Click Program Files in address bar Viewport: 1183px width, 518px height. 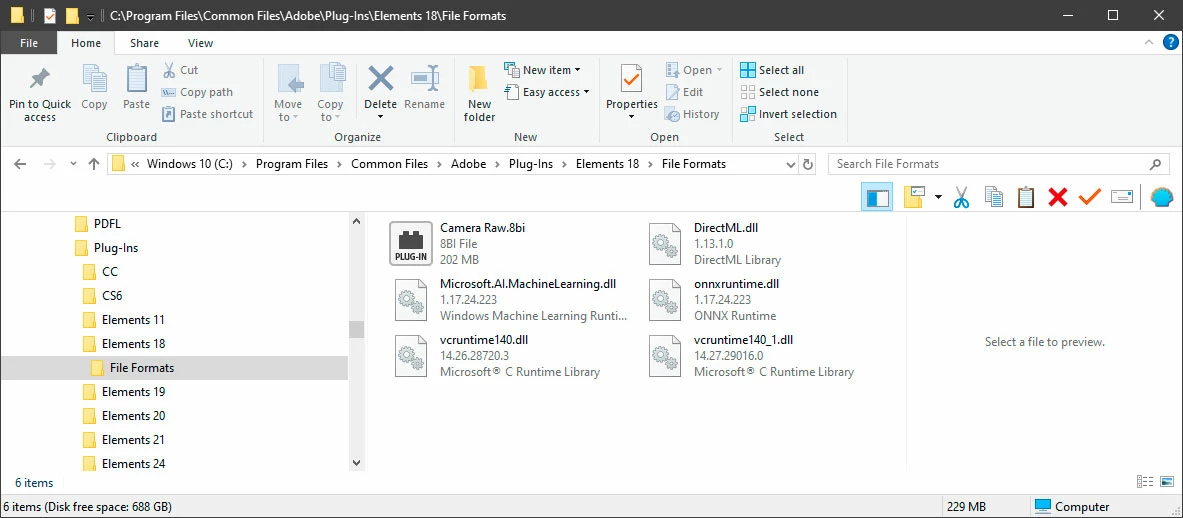tap(292, 164)
